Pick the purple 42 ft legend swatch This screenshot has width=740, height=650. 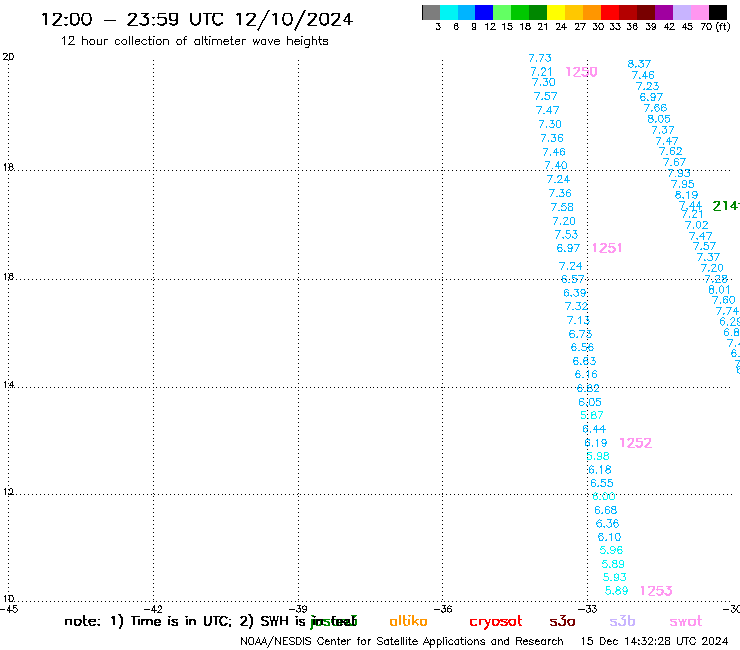click(x=664, y=12)
